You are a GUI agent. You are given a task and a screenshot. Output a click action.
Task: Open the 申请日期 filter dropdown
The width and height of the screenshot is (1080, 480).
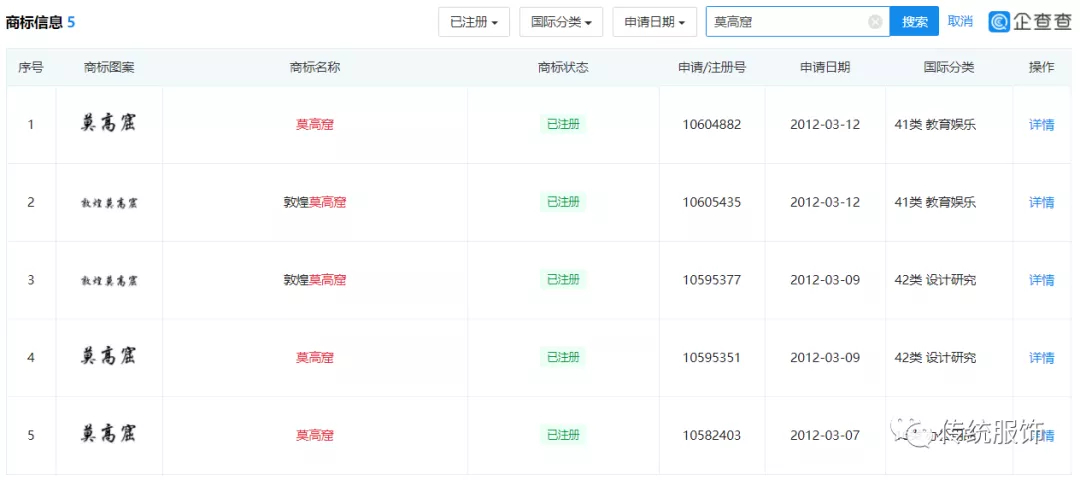(654, 22)
